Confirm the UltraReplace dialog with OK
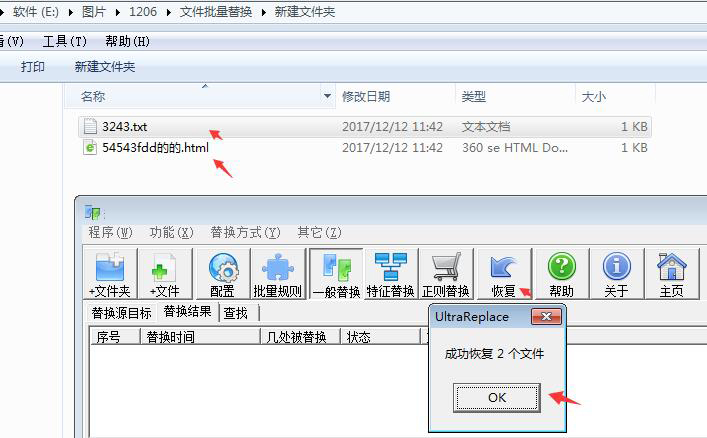The image size is (707, 438). 497,397
